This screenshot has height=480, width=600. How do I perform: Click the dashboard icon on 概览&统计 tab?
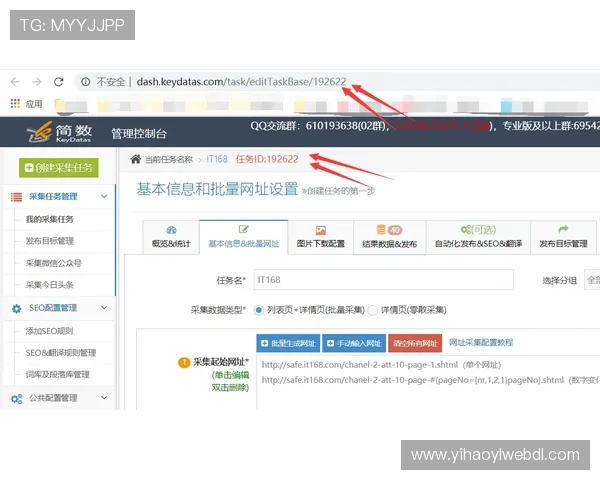pyautogui.click(x=171, y=230)
